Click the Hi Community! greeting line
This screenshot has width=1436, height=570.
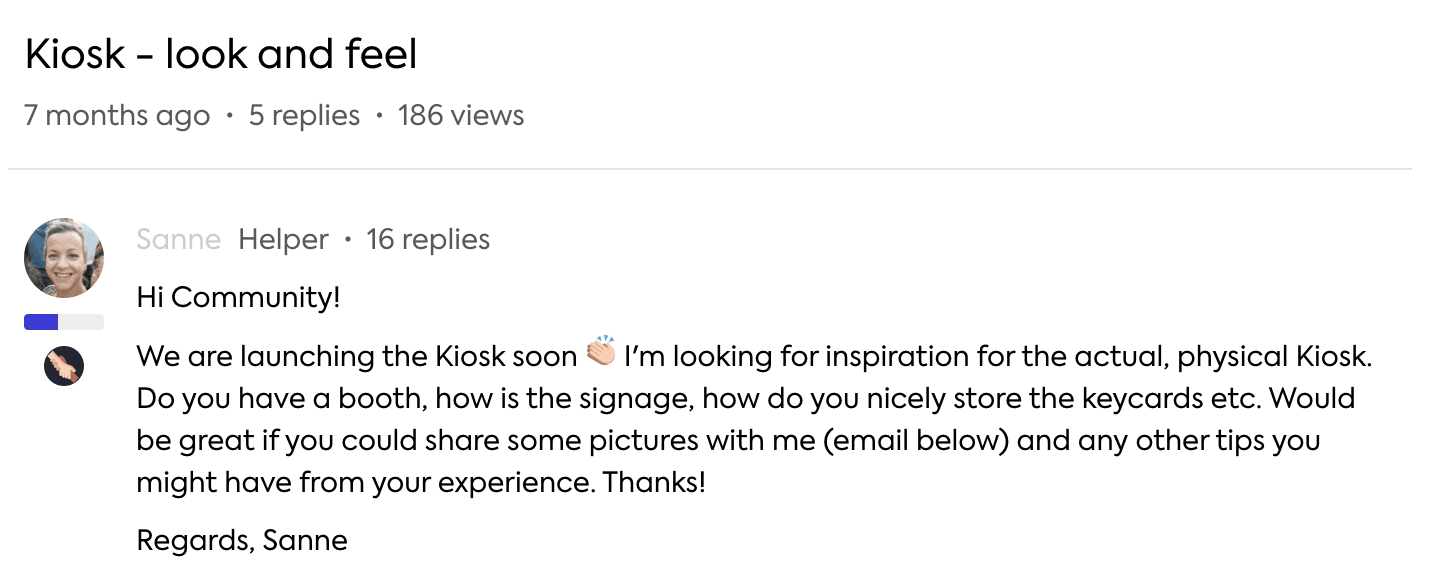(x=238, y=298)
